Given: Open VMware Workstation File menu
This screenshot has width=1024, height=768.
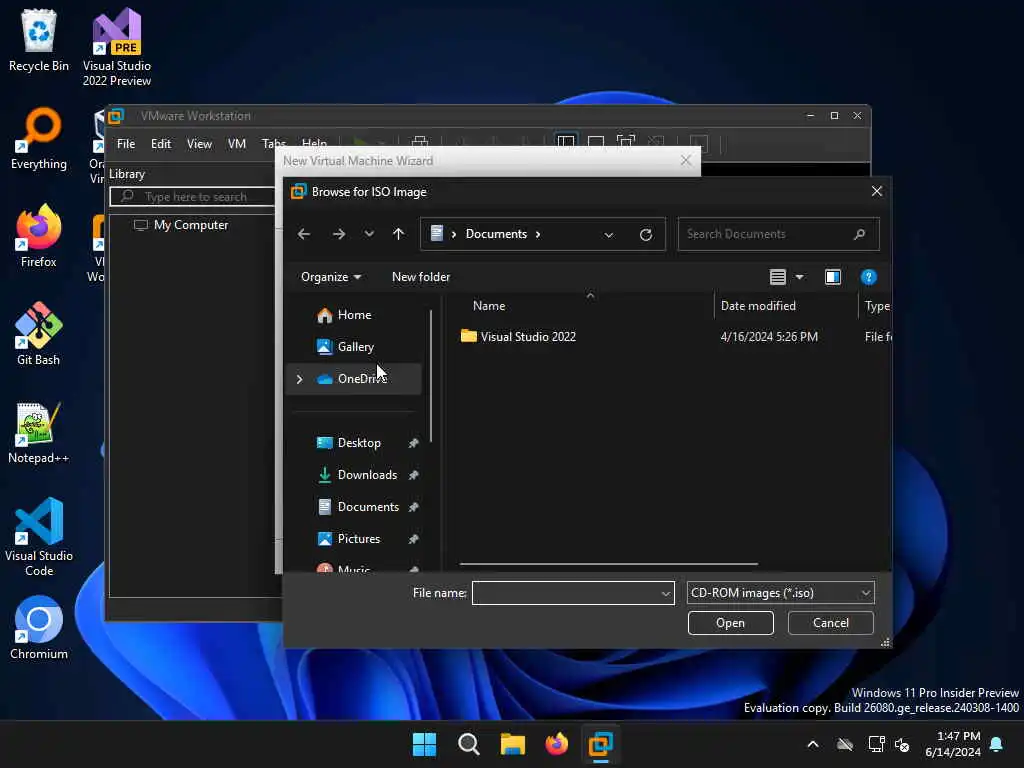Looking at the screenshot, I should click(x=126, y=144).
